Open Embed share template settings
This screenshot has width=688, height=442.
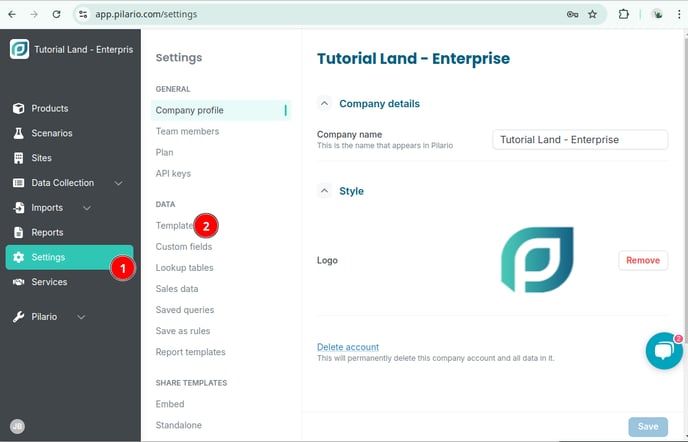(x=170, y=404)
